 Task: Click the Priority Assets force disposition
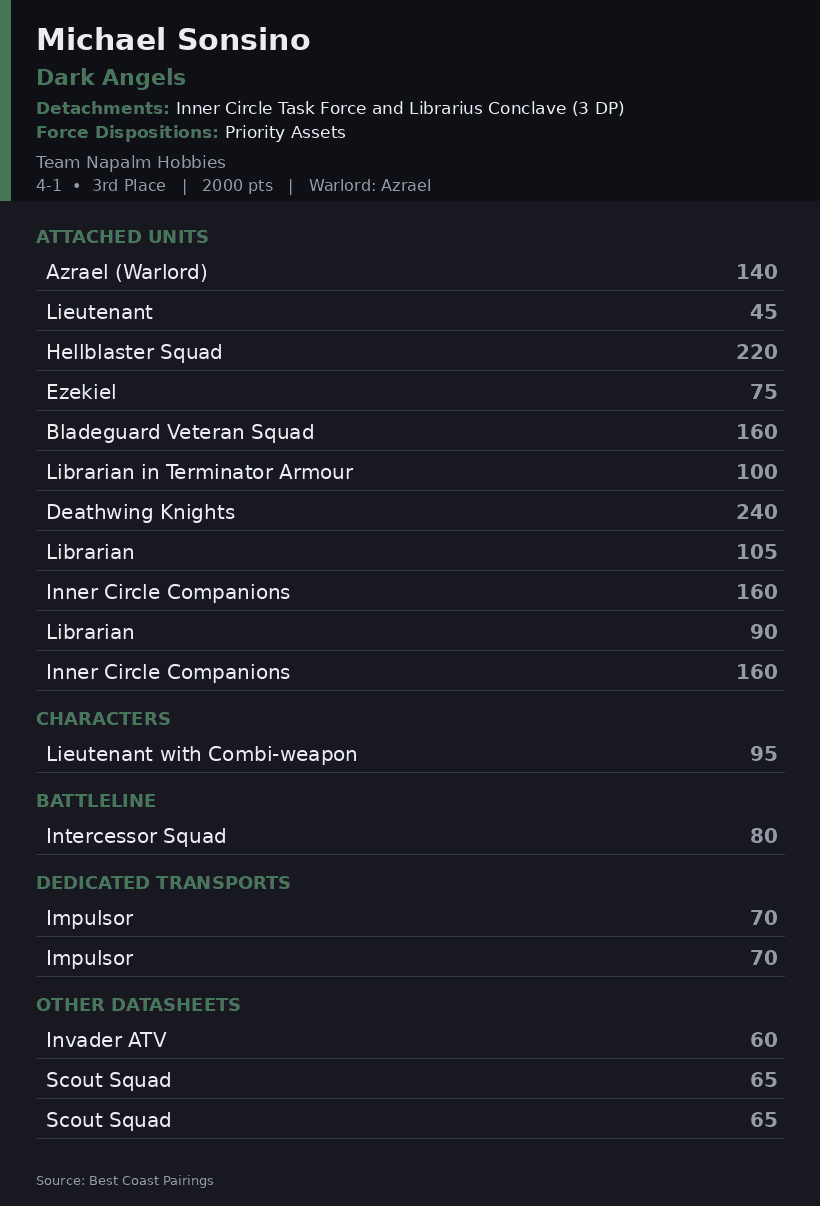[x=285, y=132]
